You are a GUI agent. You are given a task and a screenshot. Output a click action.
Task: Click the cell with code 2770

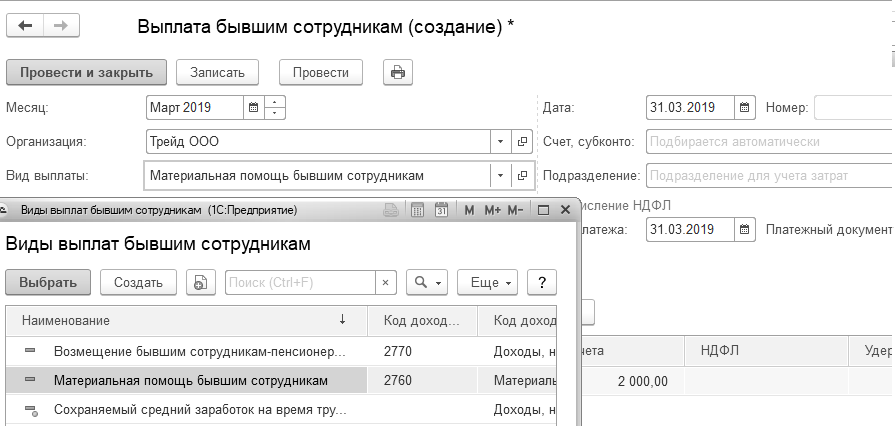click(x=423, y=351)
